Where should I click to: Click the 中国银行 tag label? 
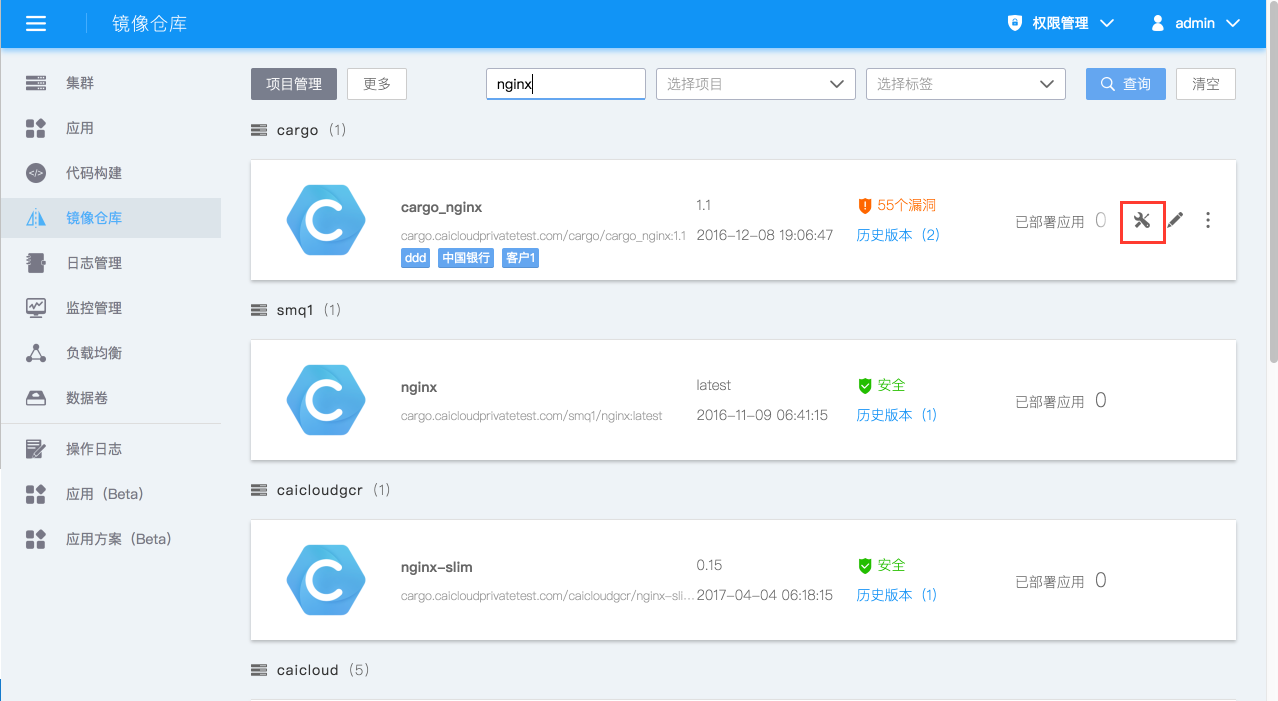click(x=465, y=258)
